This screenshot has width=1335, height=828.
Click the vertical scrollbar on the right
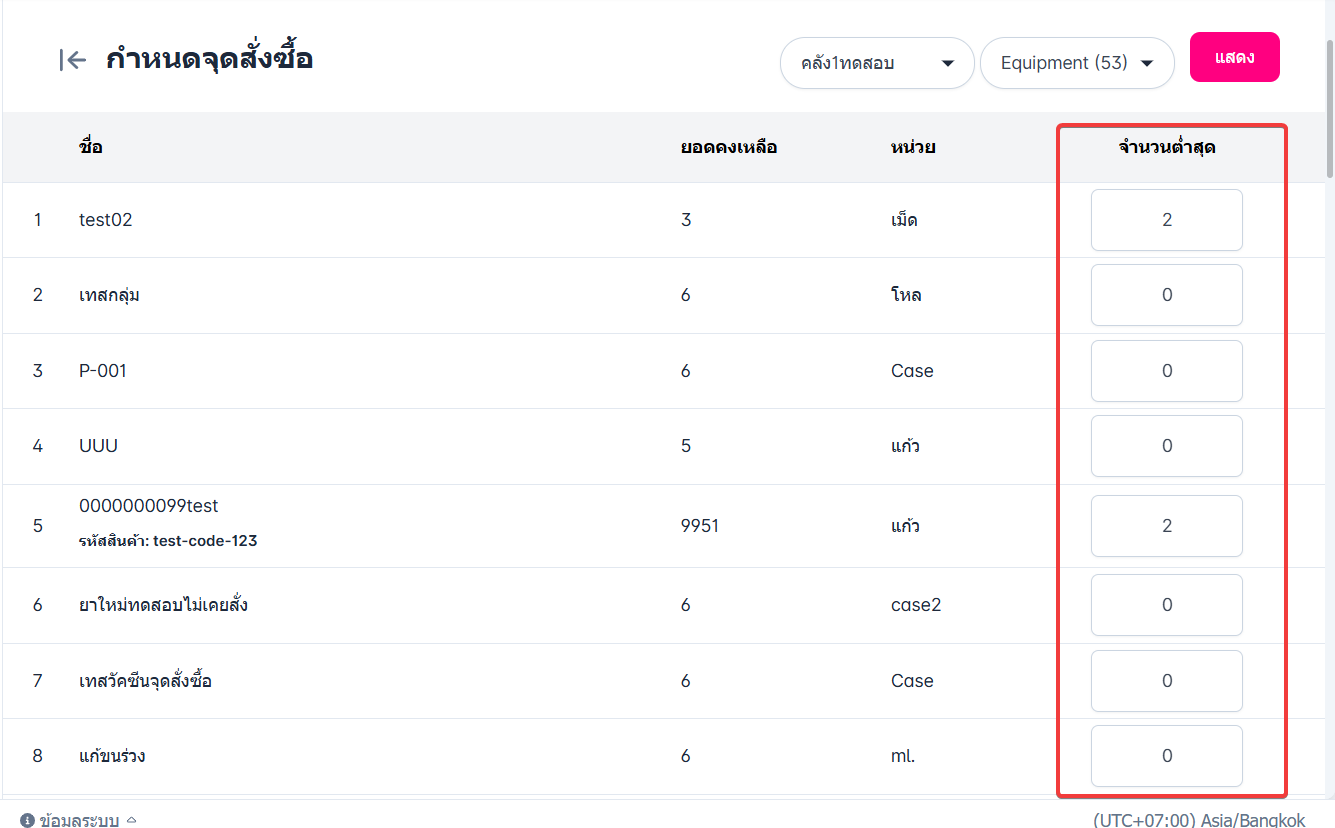[1329, 110]
